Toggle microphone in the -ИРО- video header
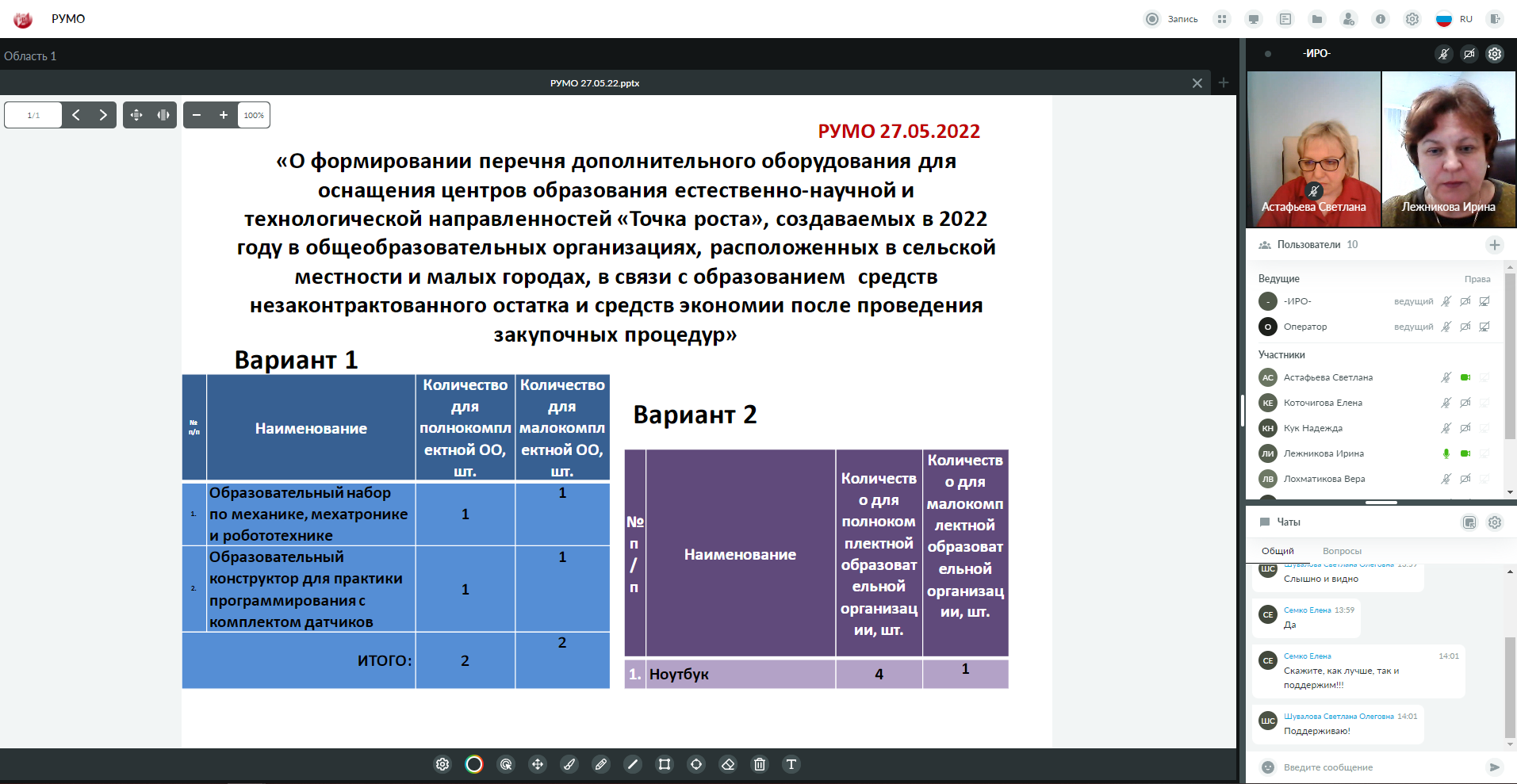 pyautogui.click(x=1444, y=54)
